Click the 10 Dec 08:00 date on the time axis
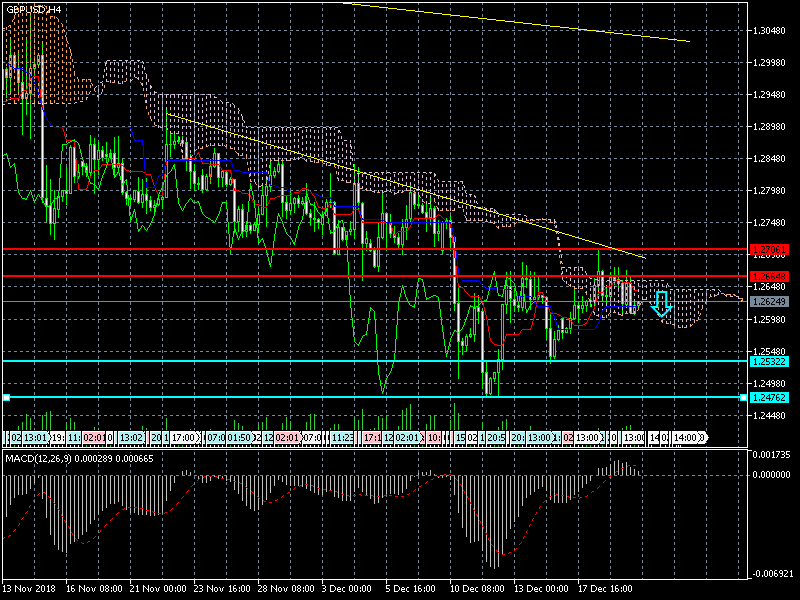 476,588
